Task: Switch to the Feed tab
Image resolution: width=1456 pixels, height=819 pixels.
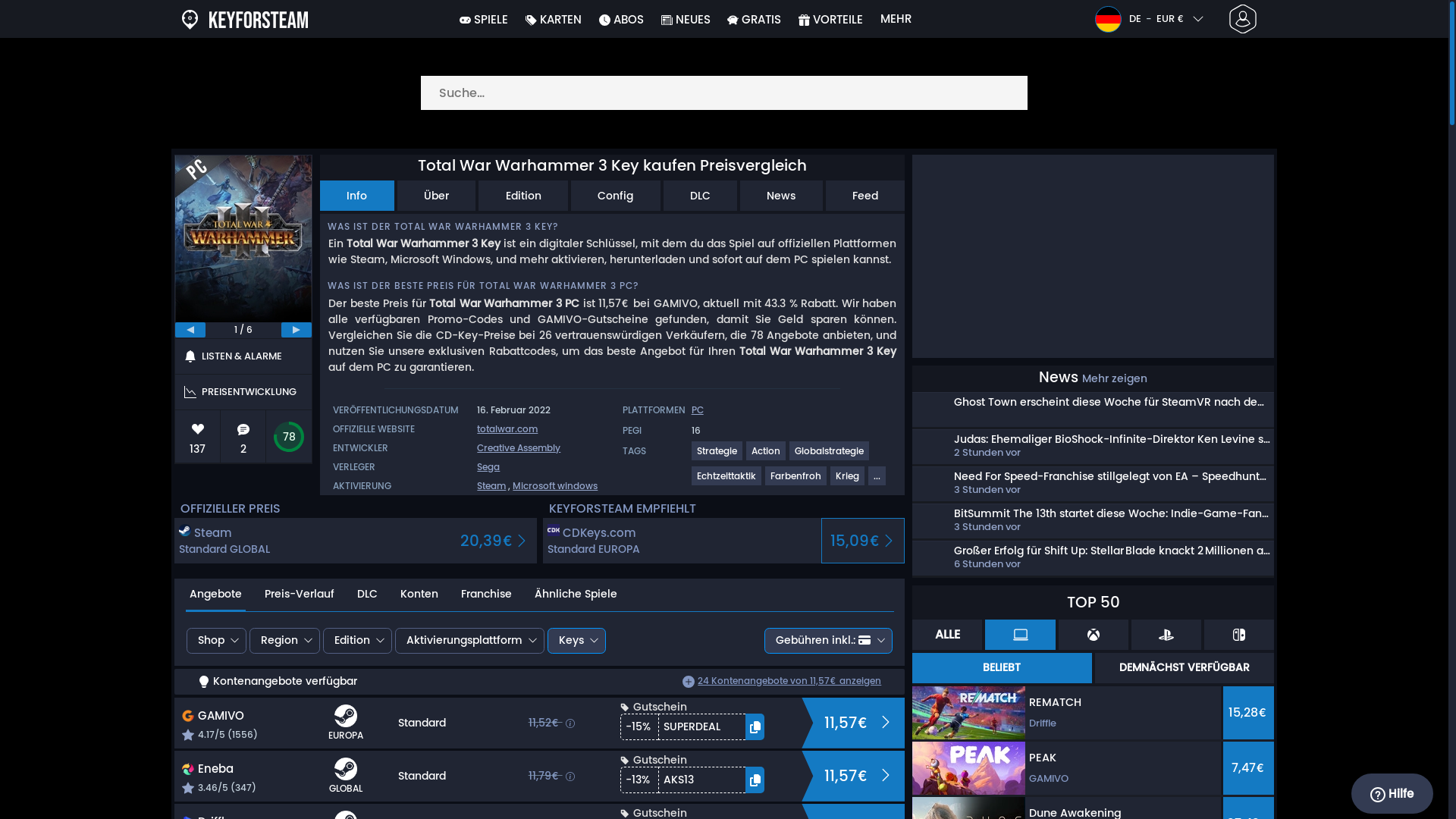Action: tap(865, 196)
